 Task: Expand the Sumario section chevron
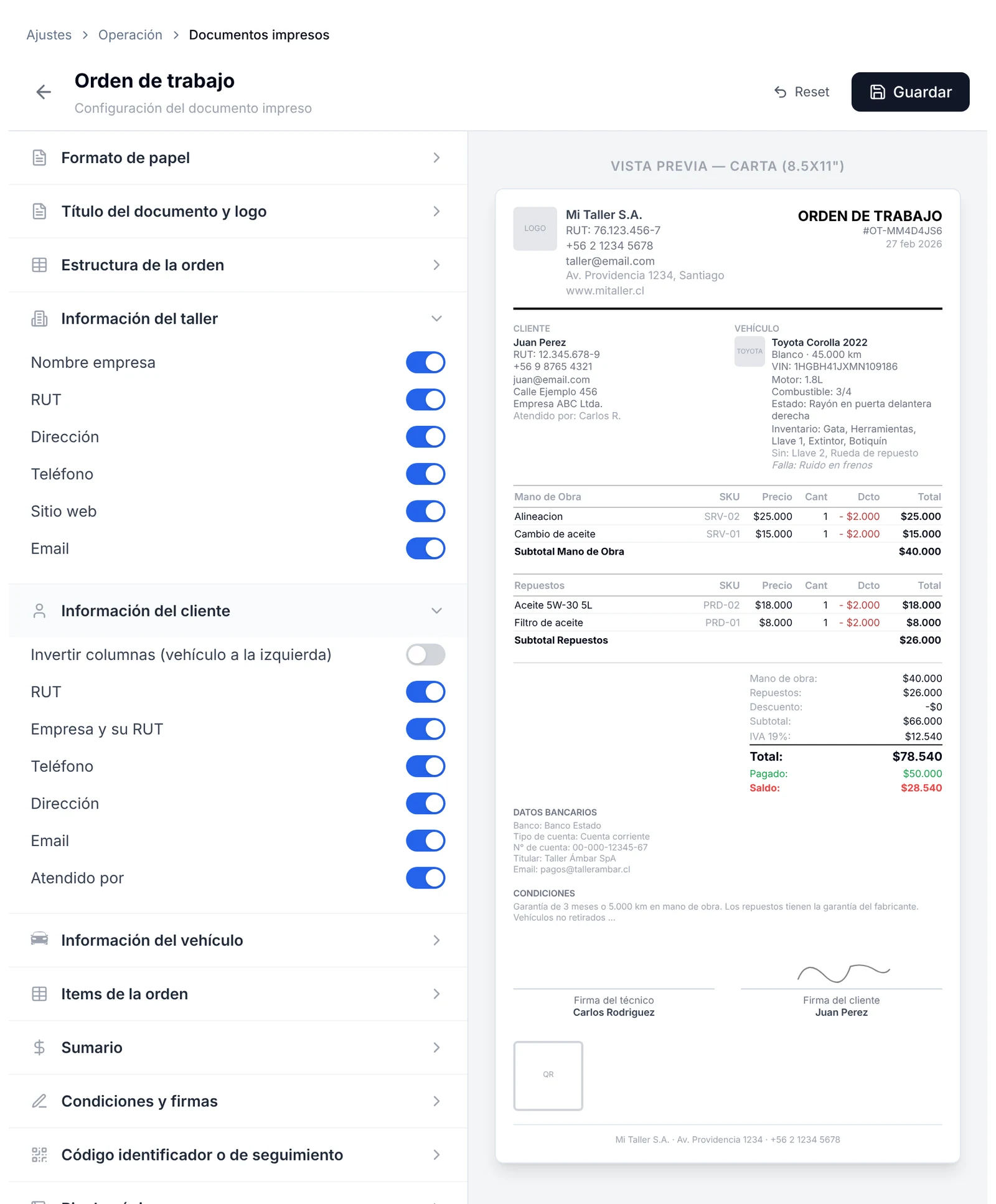point(436,1047)
